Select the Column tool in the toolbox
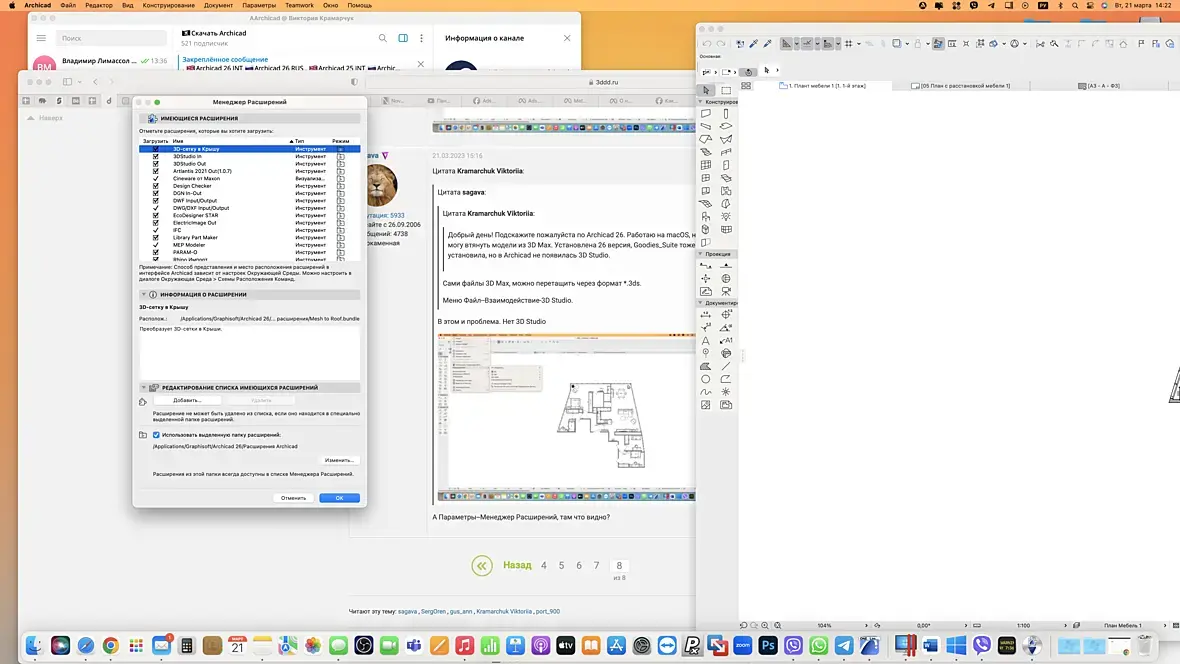1180x664 pixels. tap(726, 114)
